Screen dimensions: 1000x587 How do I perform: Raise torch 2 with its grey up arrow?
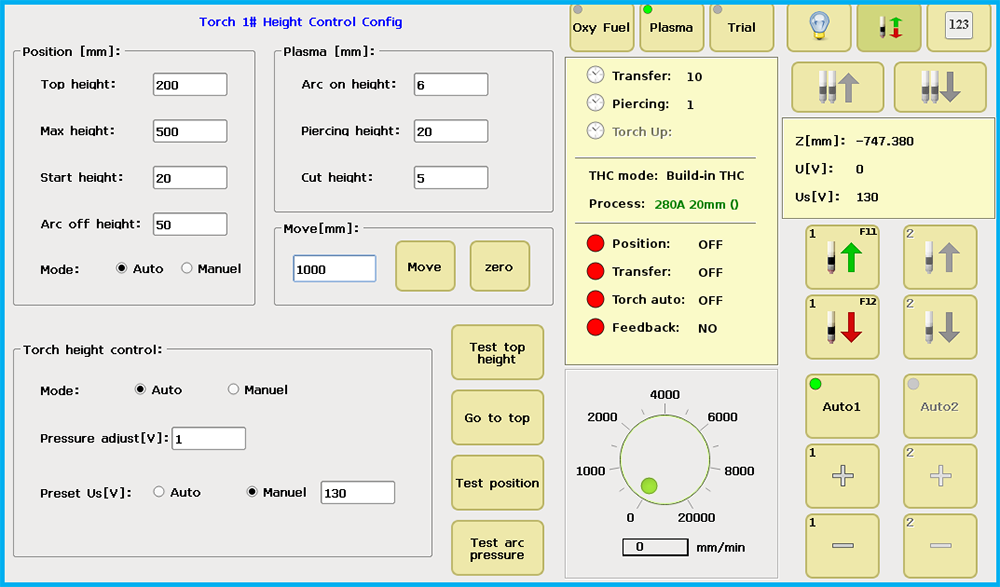(940, 257)
